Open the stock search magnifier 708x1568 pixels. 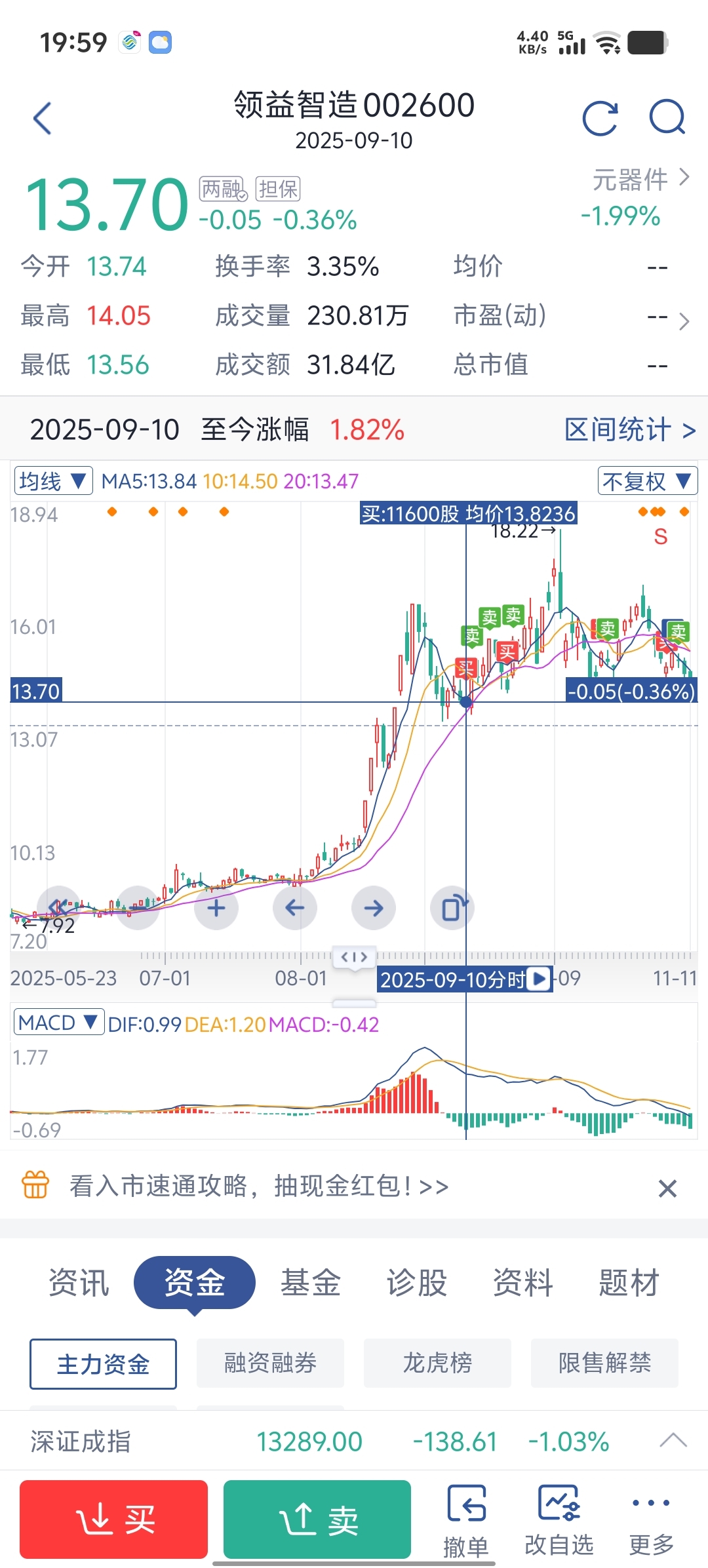[667, 118]
